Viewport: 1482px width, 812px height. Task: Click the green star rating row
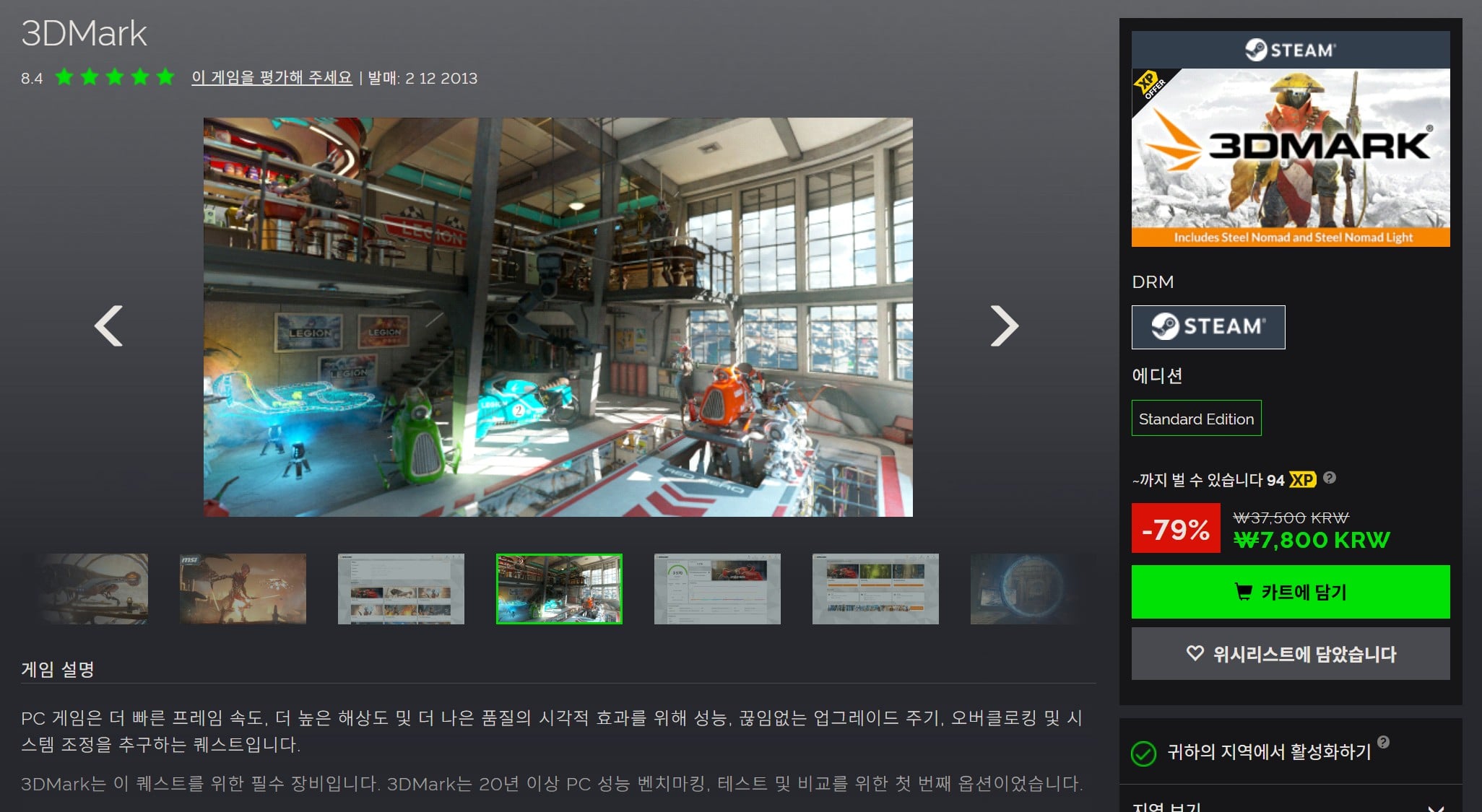tap(115, 77)
